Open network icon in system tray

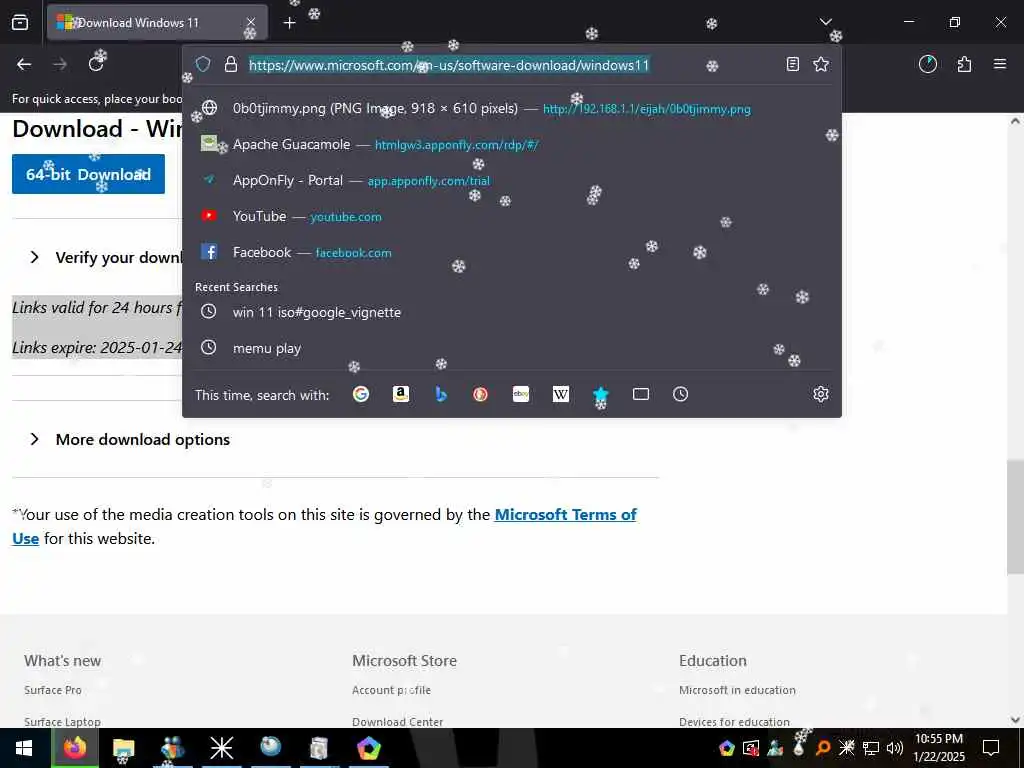coord(871,748)
